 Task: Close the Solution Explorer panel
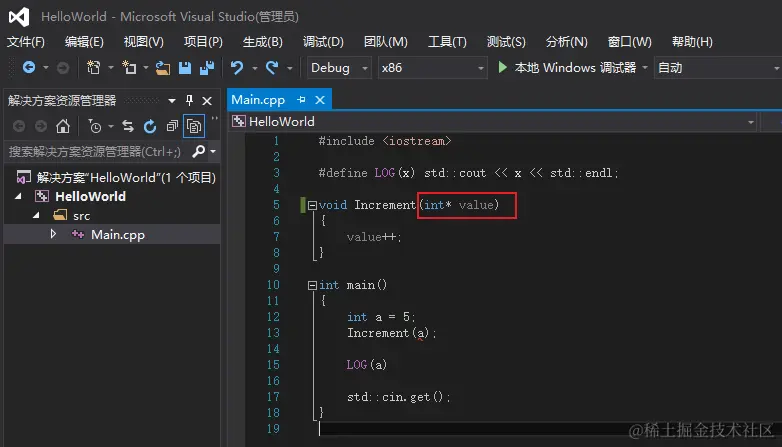(207, 101)
